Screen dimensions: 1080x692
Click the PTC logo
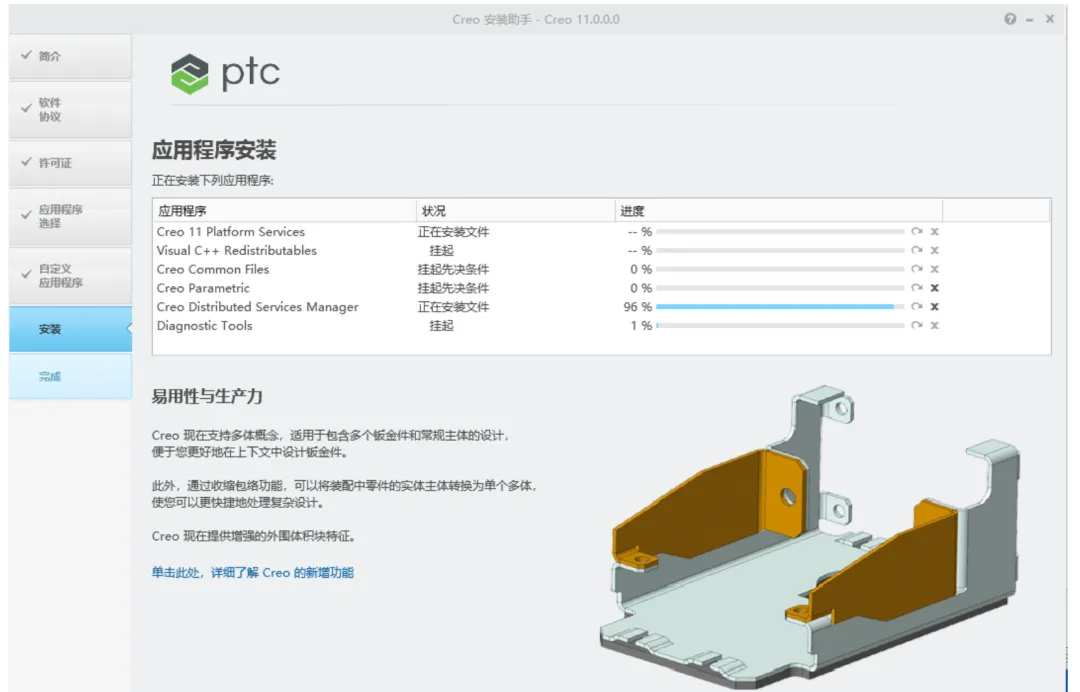225,74
